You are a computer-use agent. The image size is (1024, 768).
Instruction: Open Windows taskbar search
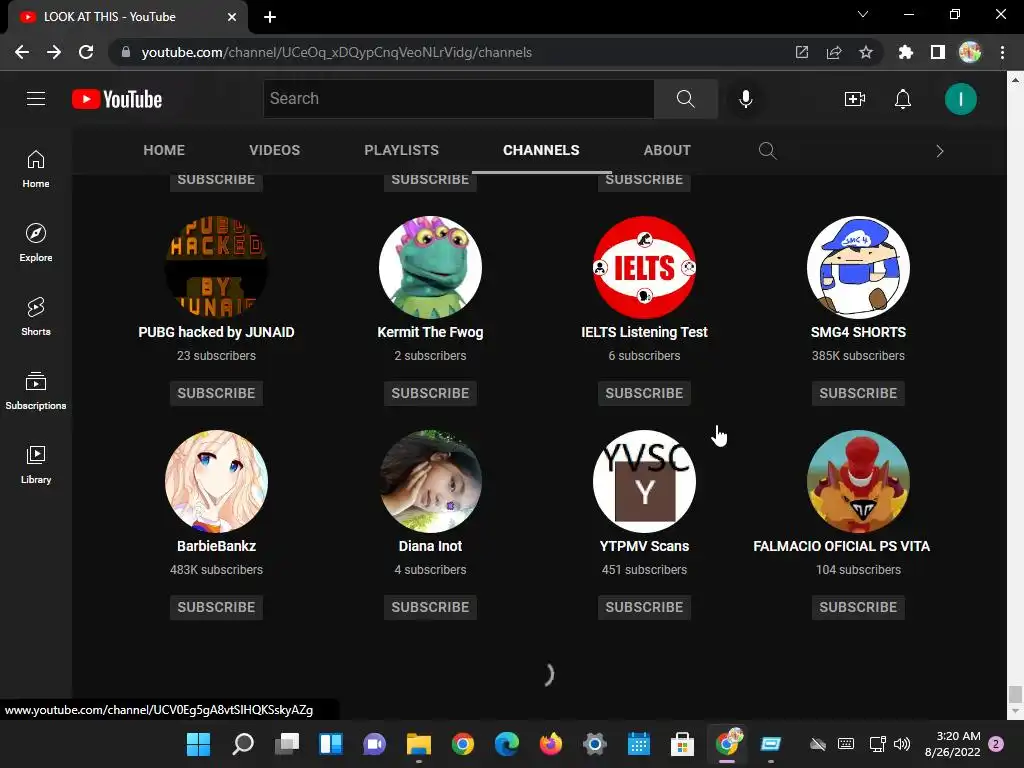click(x=243, y=744)
